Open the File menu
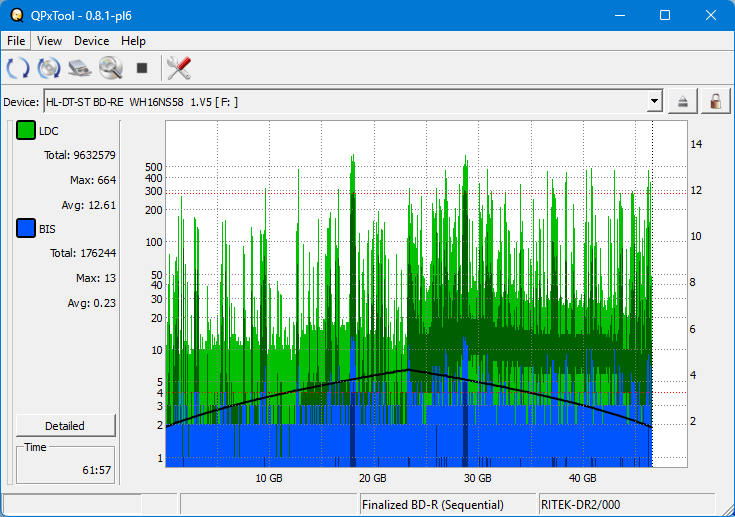This screenshot has width=735, height=517. (17, 41)
